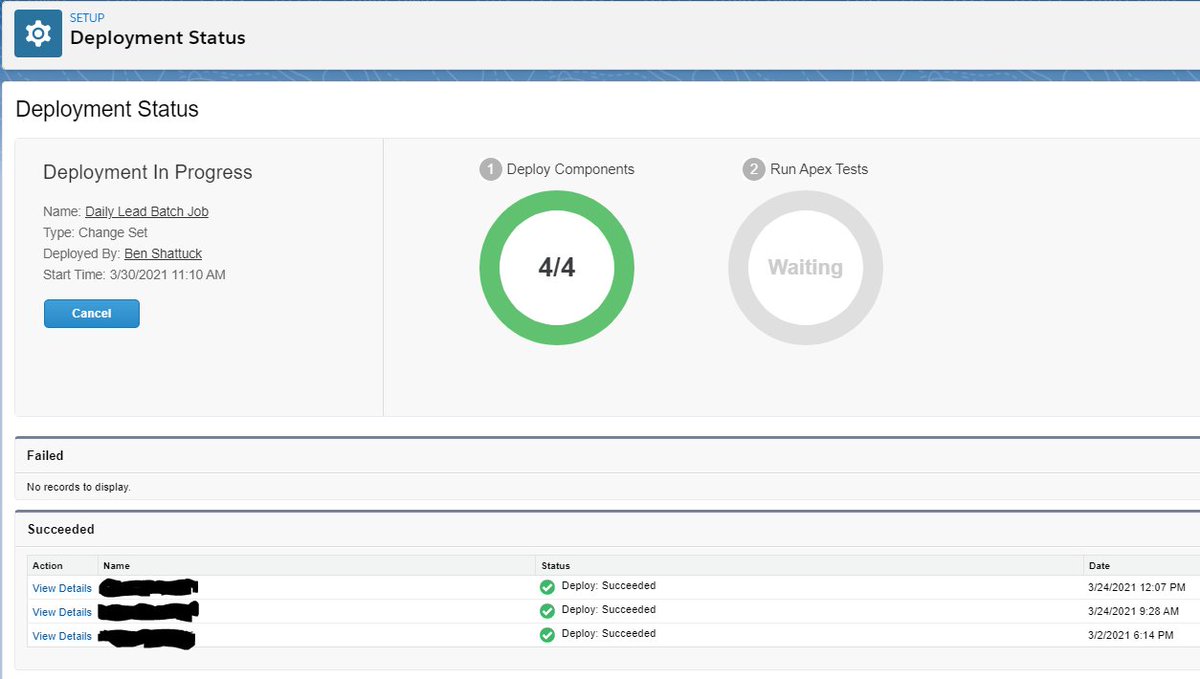View Details for 3/2/2021 6:14 PM deployment
Viewport: 1200px width, 679px height.
coord(62,636)
